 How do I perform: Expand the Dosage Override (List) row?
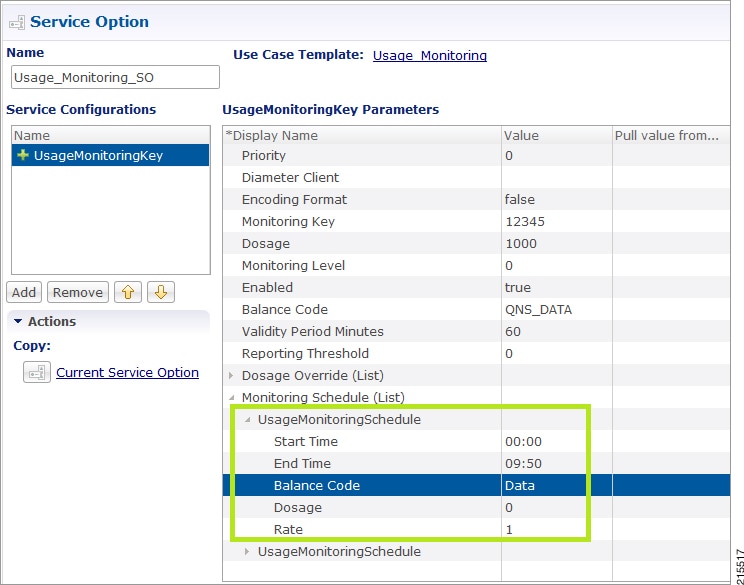click(231, 375)
